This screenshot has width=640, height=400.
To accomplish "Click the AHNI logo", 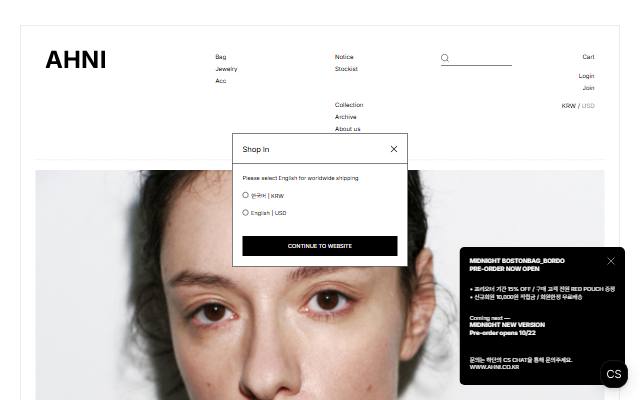I will pyautogui.click(x=76, y=60).
